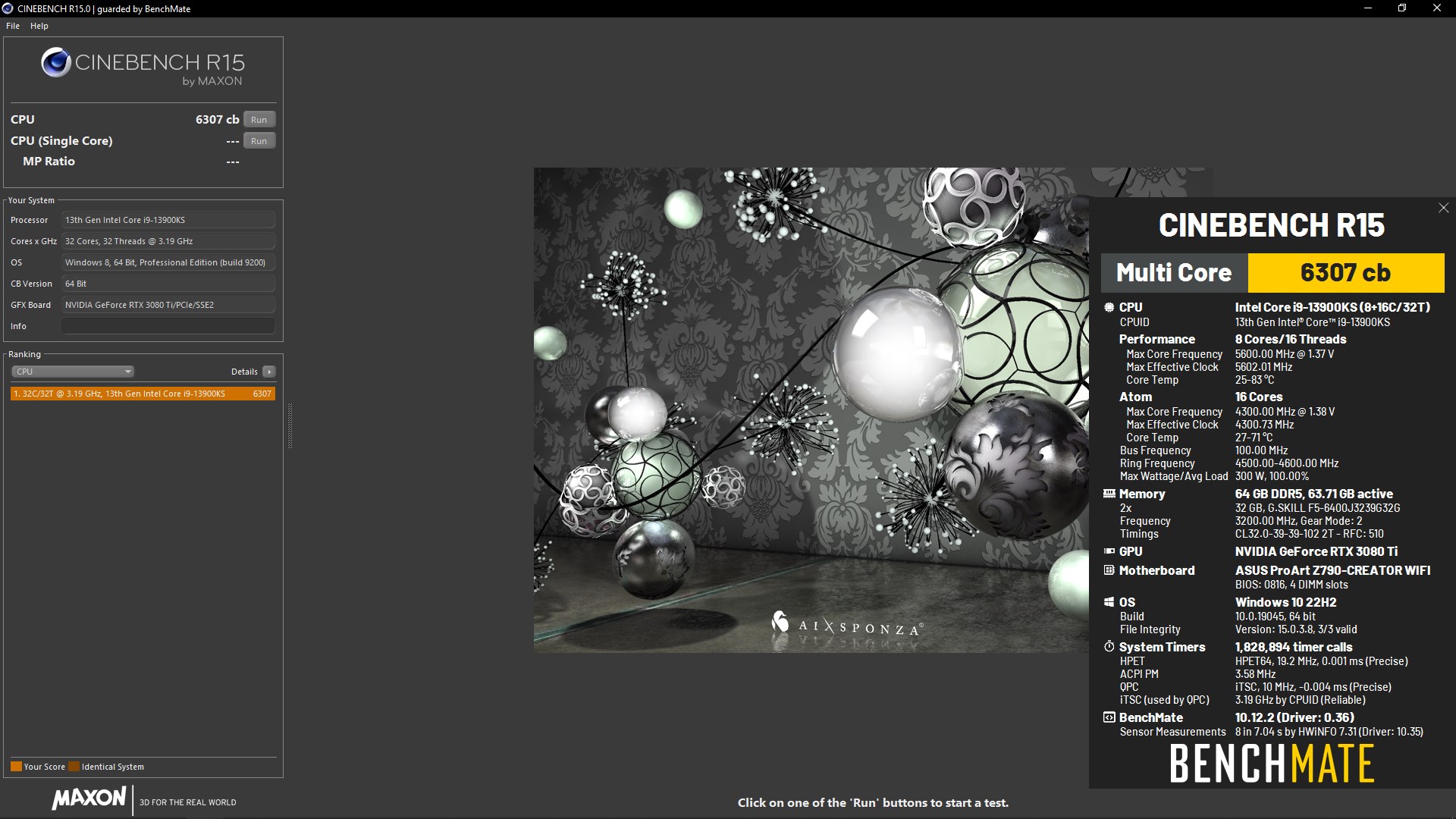Run the CPU Single Core test

tap(259, 141)
